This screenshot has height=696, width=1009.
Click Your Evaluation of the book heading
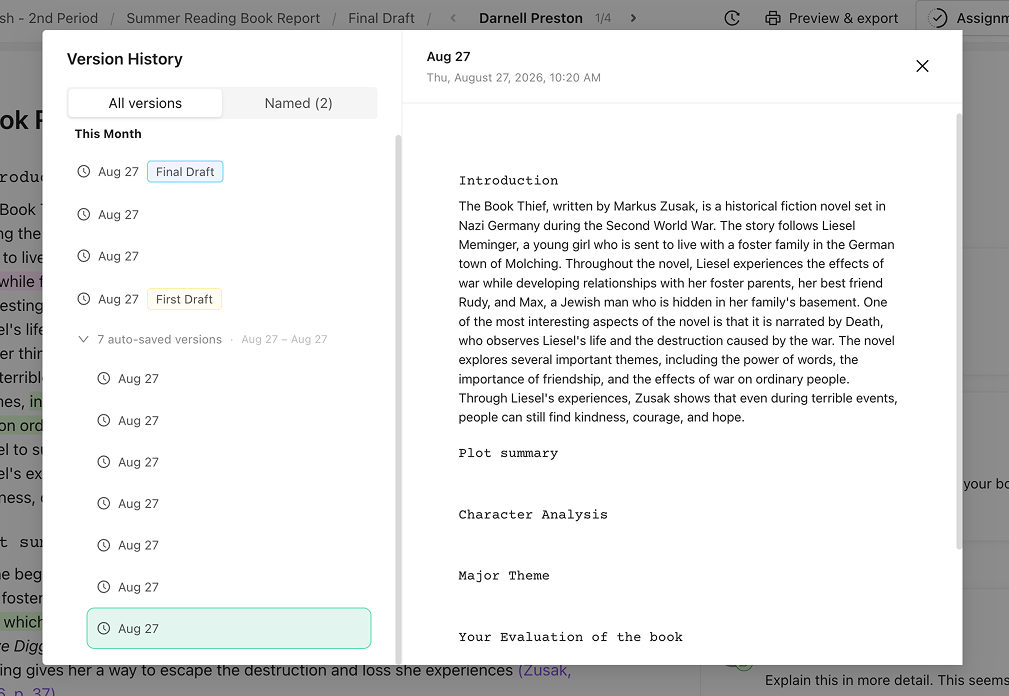click(570, 637)
